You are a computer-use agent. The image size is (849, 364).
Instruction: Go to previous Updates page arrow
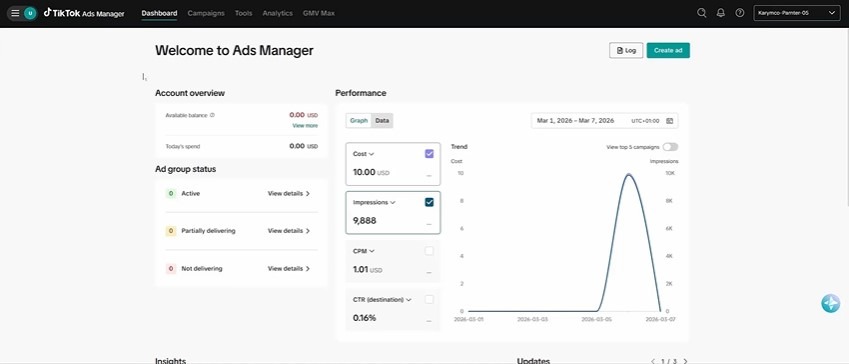[x=653, y=361]
